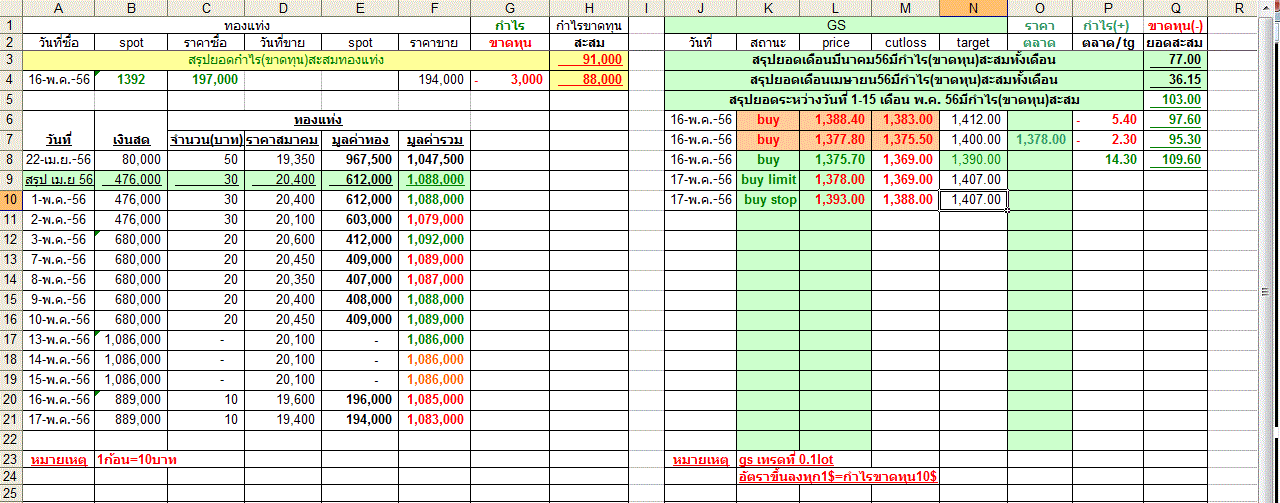
Task: Click the 77.00 March summary cell
Action: pyautogui.click(x=1175, y=61)
